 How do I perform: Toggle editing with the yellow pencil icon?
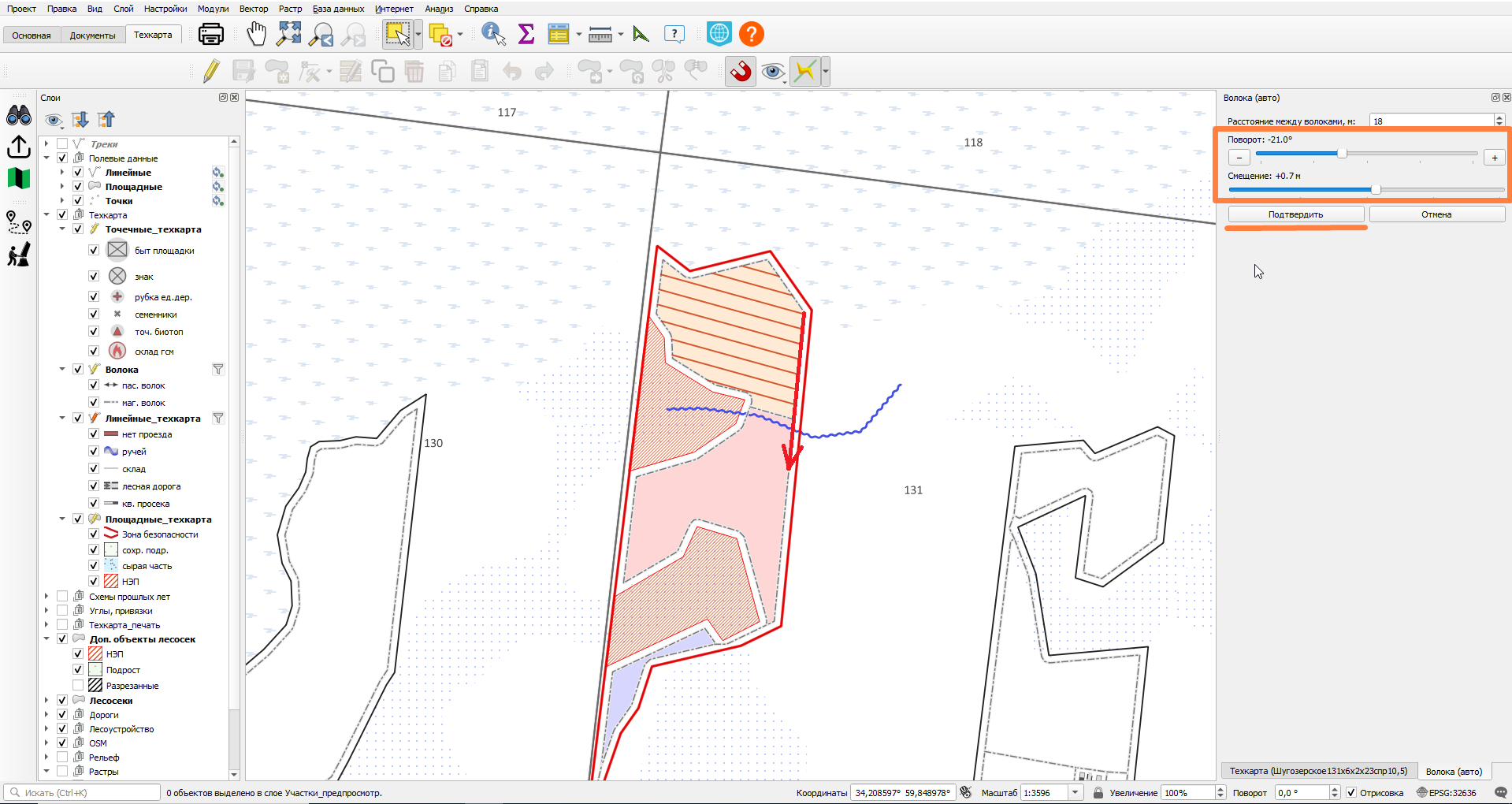pos(210,71)
